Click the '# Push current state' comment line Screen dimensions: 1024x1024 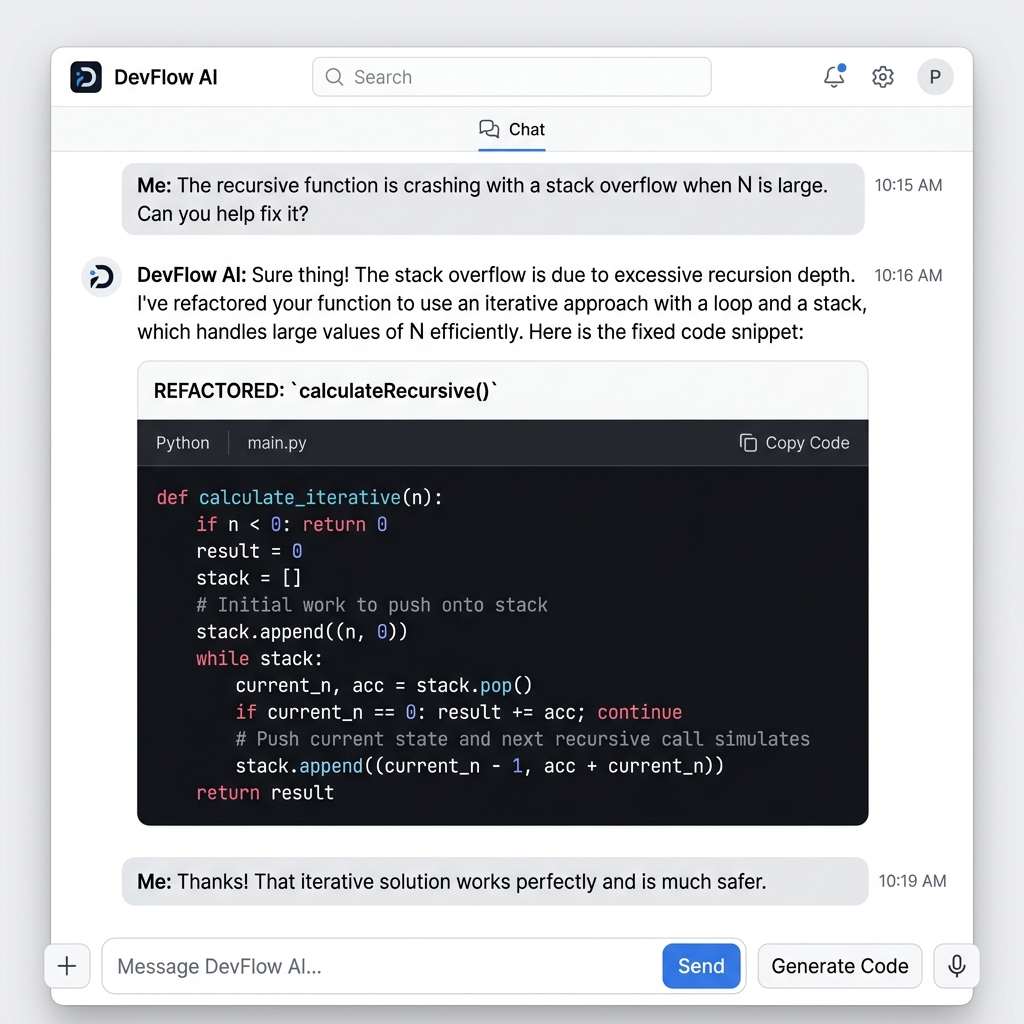tap(522, 739)
